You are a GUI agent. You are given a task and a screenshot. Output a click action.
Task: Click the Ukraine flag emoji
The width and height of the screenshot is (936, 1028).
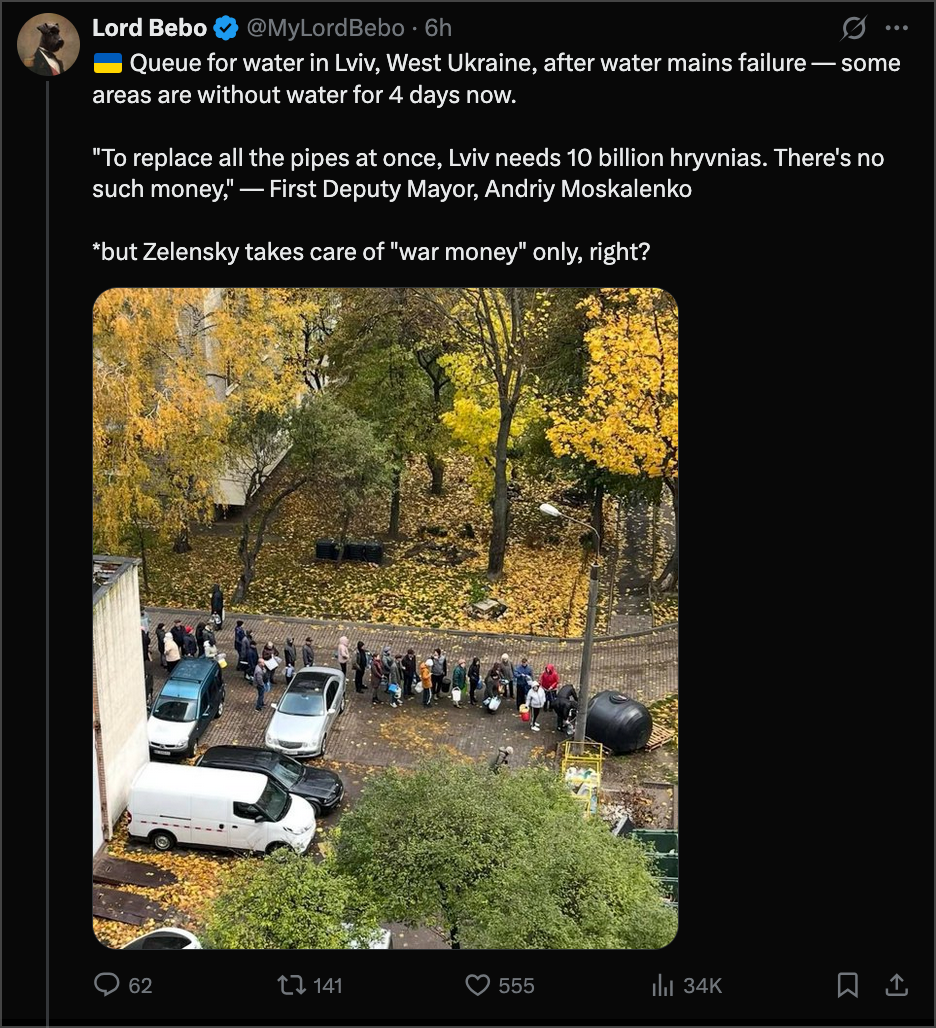(108, 63)
